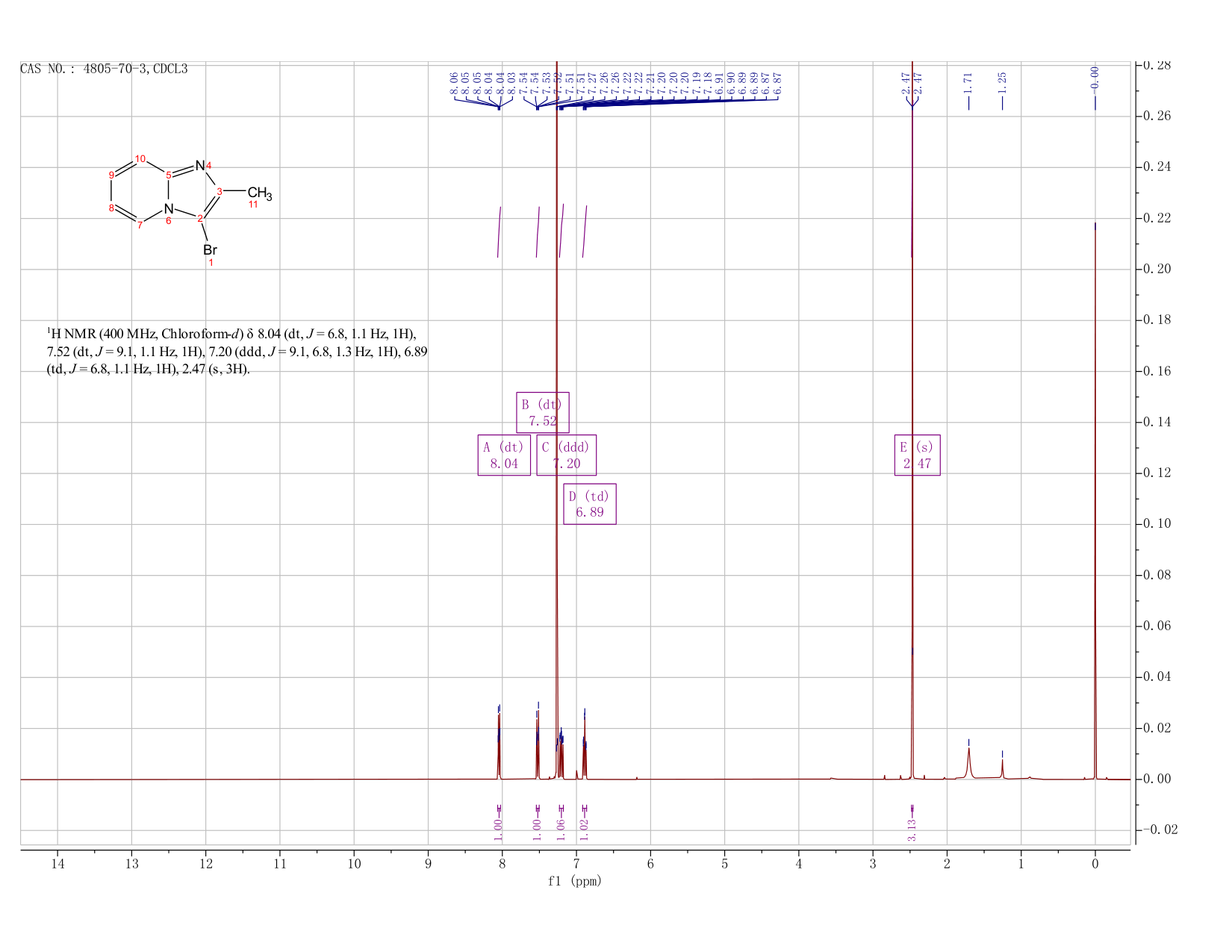Click the broad water peak near 1.71 ppm
The image size is (1232, 952).
click(968, 763)
